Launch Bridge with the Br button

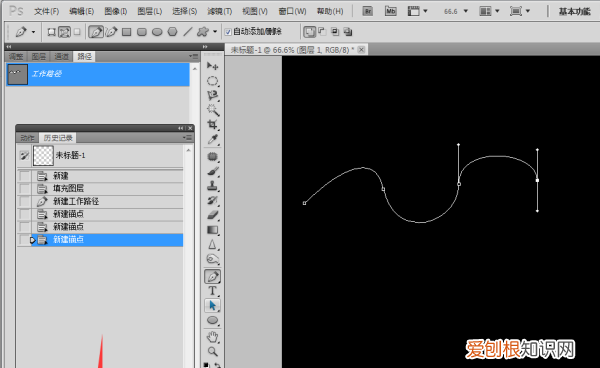click(x=367, y=11)
